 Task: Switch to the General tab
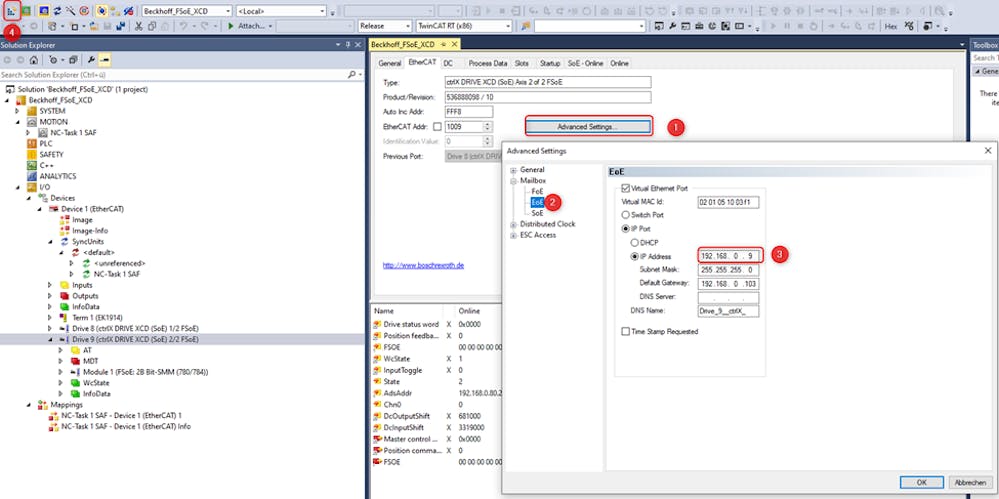coord(389,63)
